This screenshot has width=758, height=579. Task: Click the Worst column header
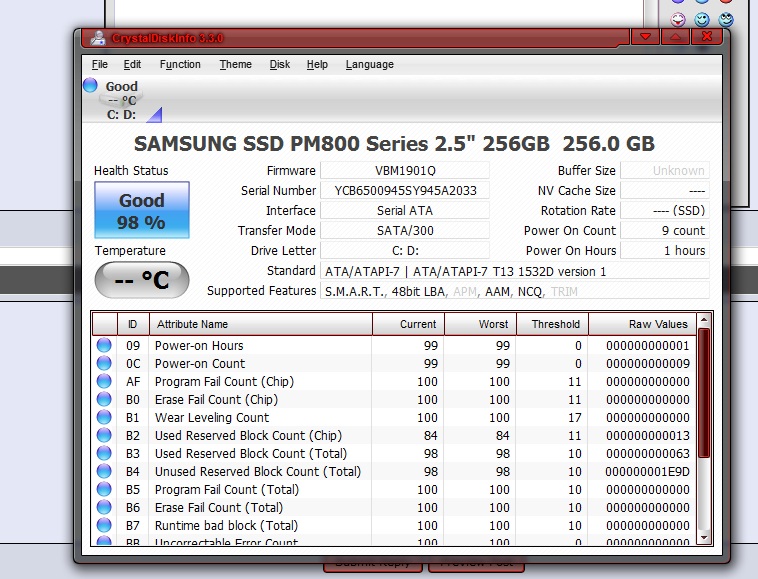point(480,324)
